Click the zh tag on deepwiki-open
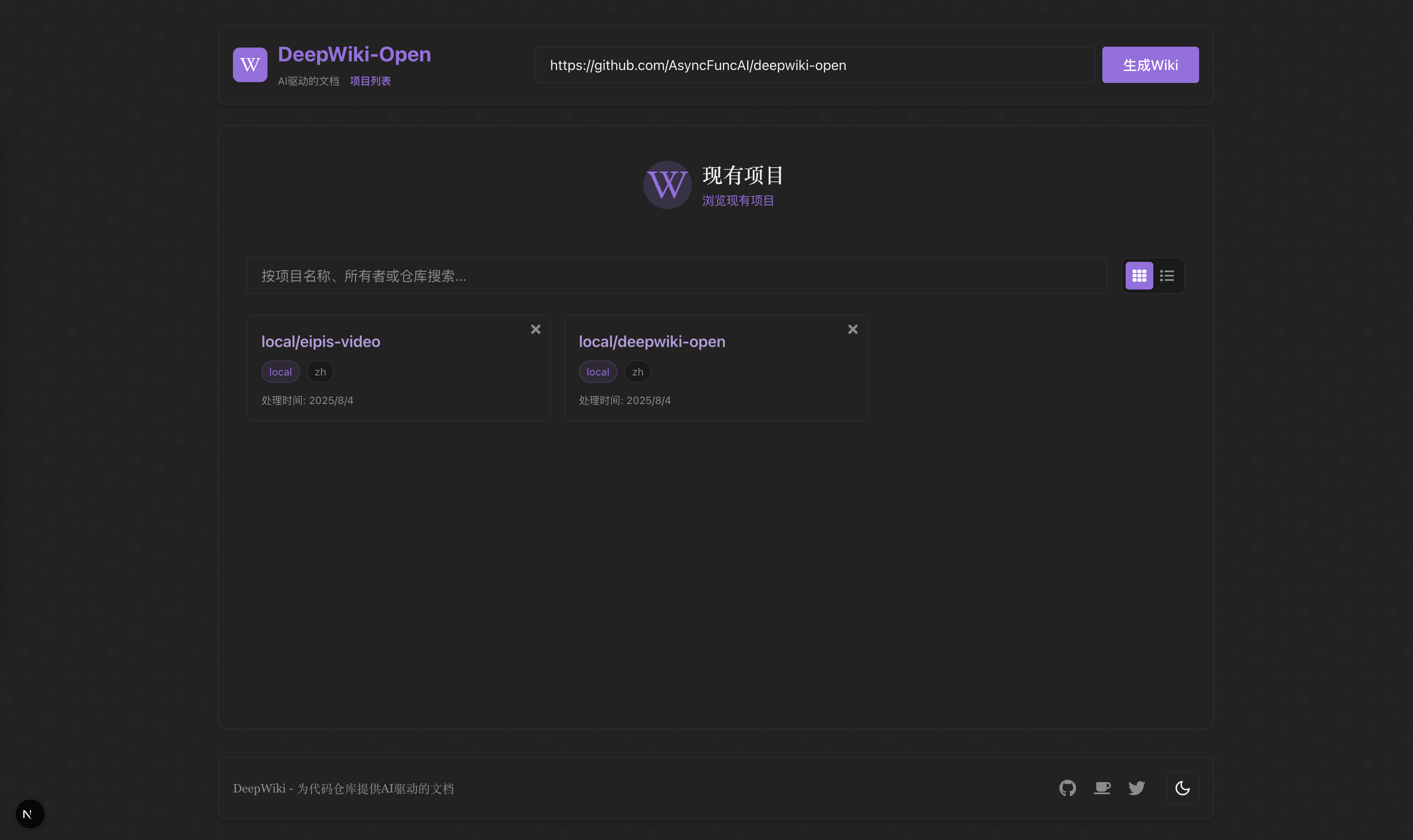Screen dimensions: 1413x840 point(637,372)
